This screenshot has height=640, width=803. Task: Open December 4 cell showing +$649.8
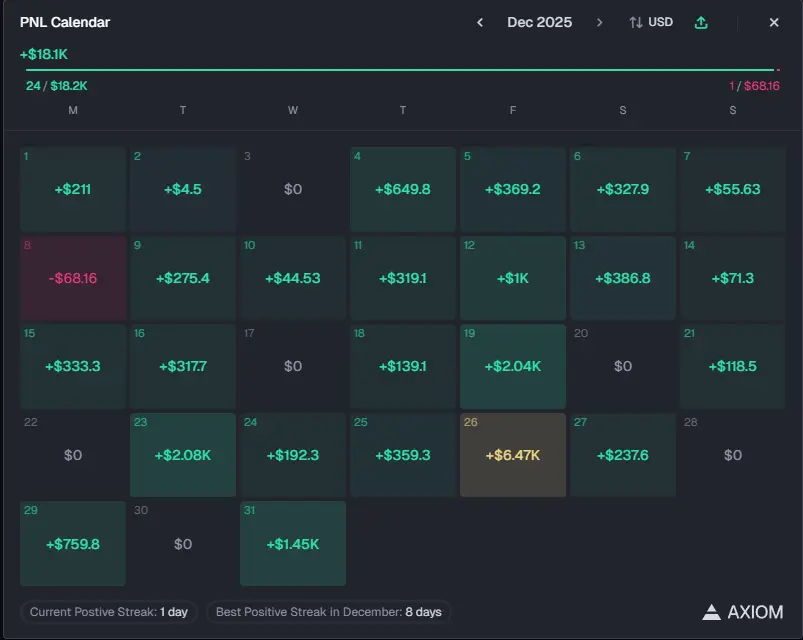point(403,189)
